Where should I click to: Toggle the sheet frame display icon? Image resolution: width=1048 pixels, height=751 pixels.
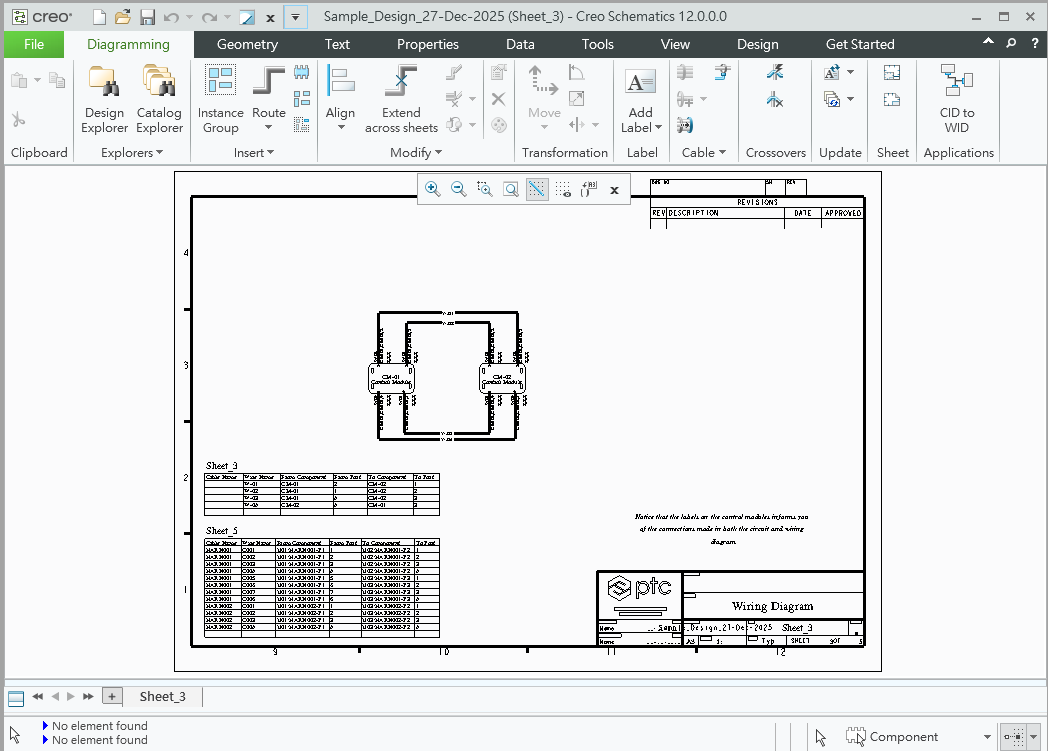click(588, 189)
